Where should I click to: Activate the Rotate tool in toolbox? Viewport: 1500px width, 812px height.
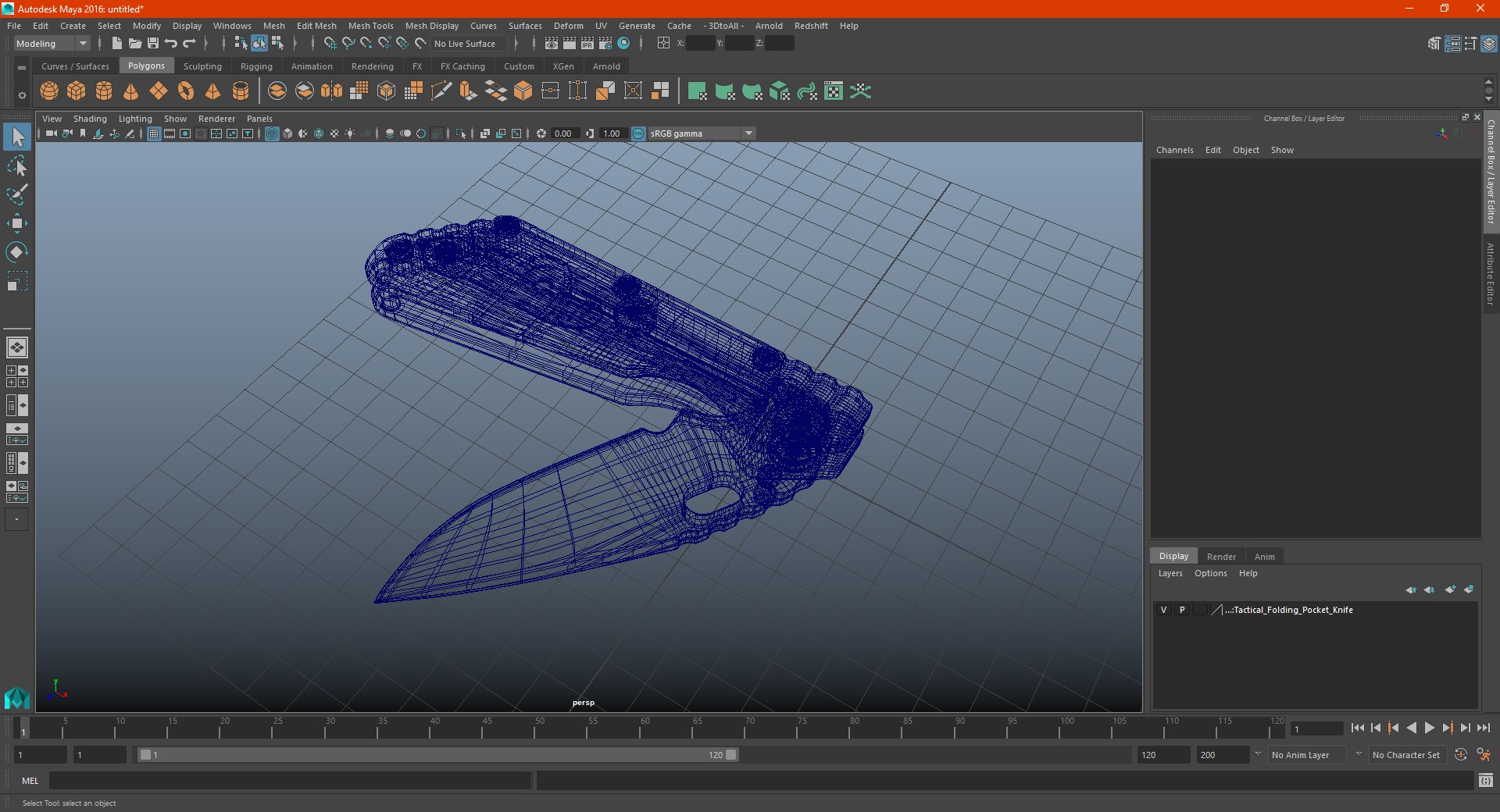click(x=16, y=252)
